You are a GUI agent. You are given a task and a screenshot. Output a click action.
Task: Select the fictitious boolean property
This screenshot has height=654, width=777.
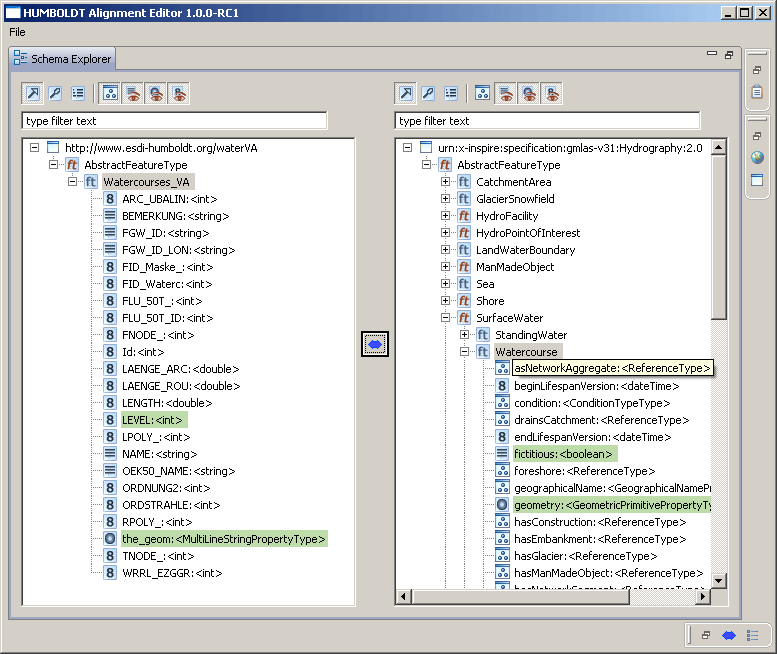(x=563, y=454)
